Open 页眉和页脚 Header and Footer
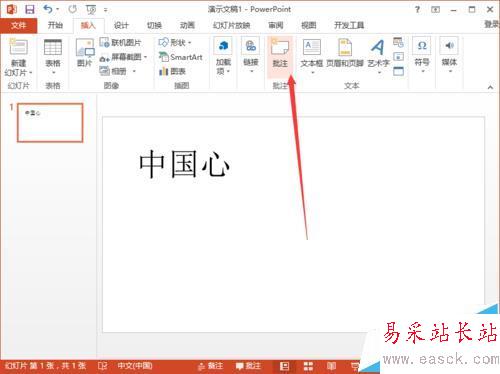500x374 pixels. (345, 53)
